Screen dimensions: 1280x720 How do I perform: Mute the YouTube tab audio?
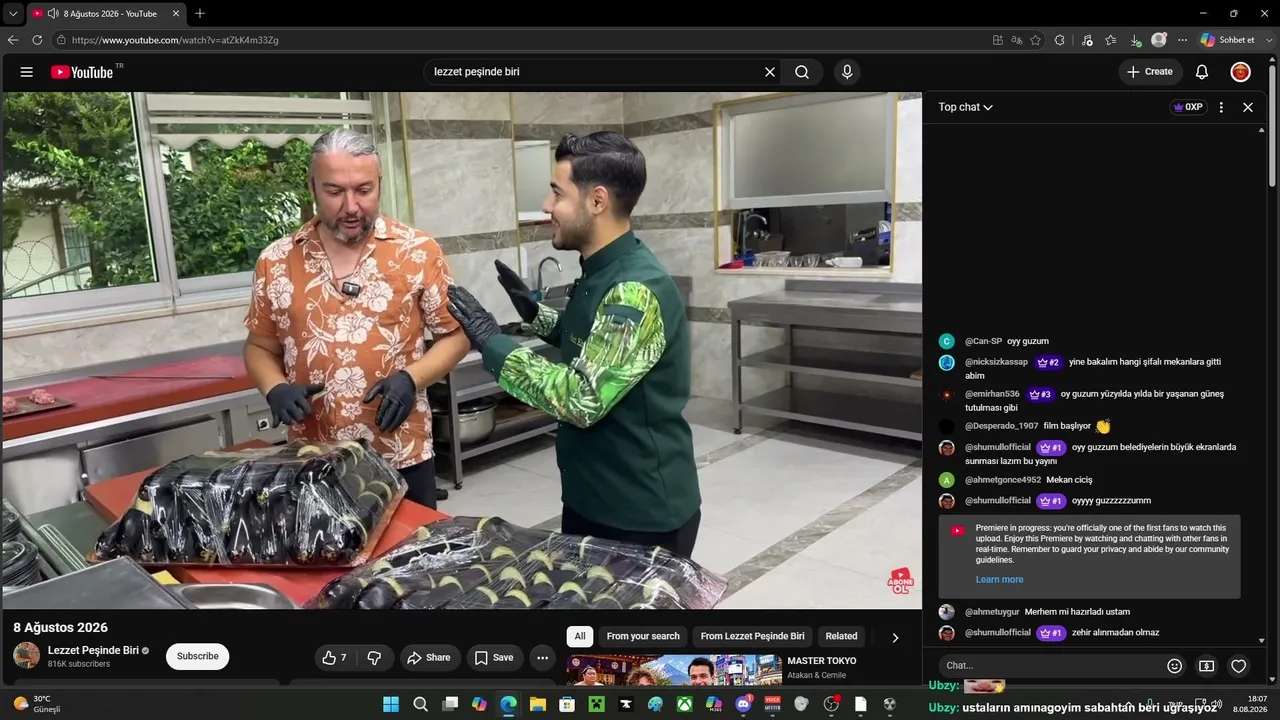point(52,14)
